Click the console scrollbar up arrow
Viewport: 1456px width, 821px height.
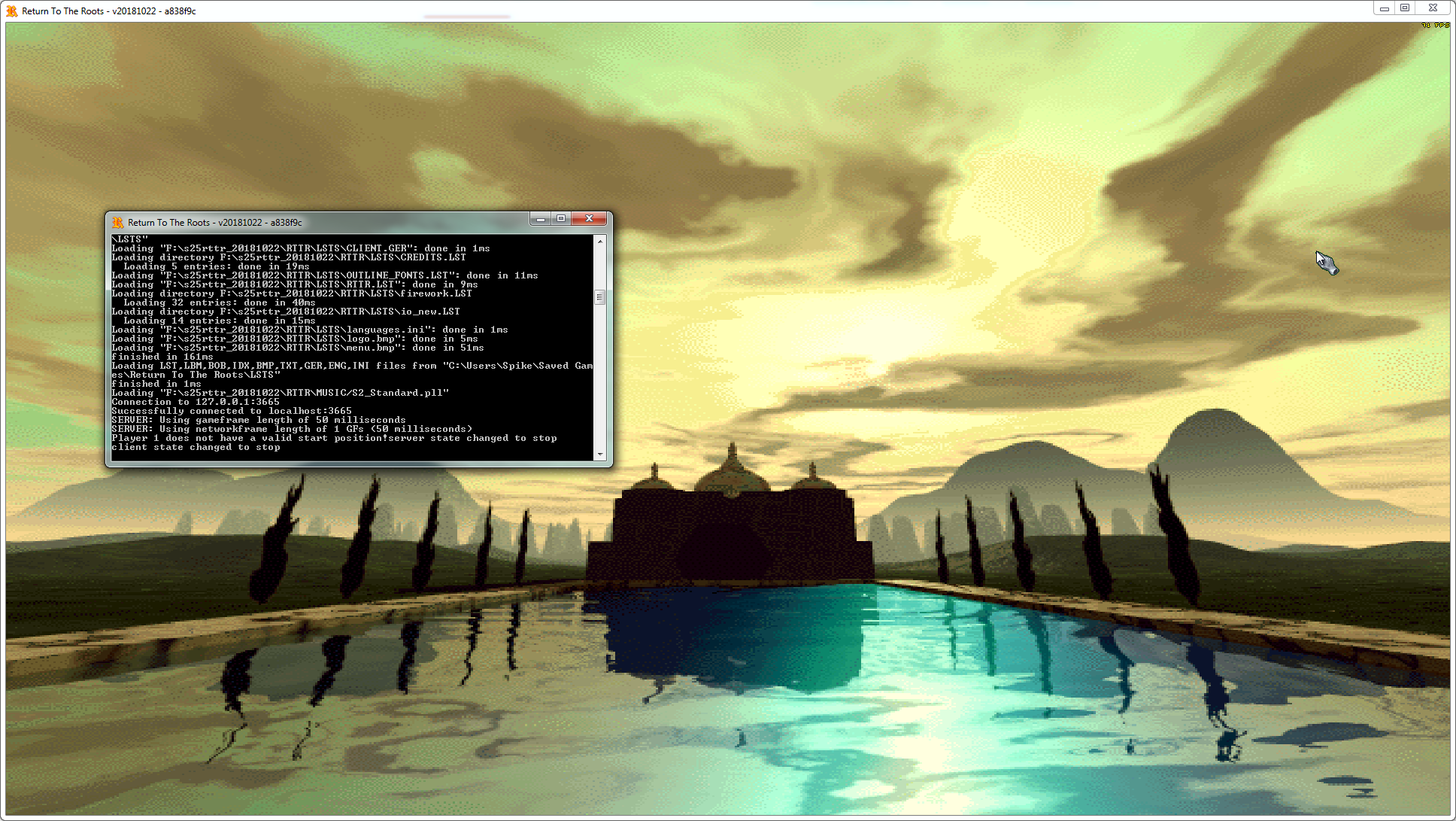coord(599,242)
